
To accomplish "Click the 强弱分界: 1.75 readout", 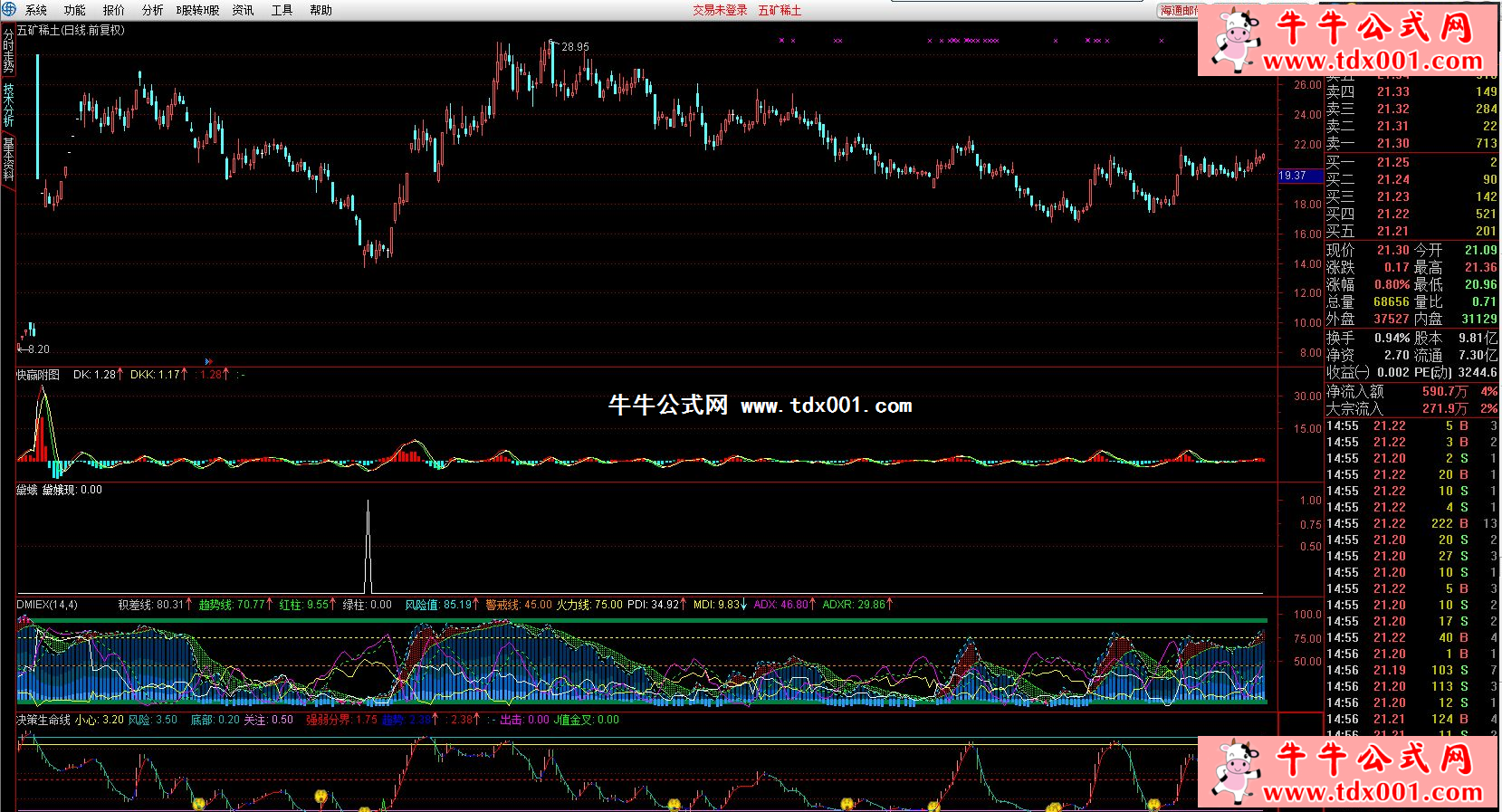I will click(x=341, y=720).
